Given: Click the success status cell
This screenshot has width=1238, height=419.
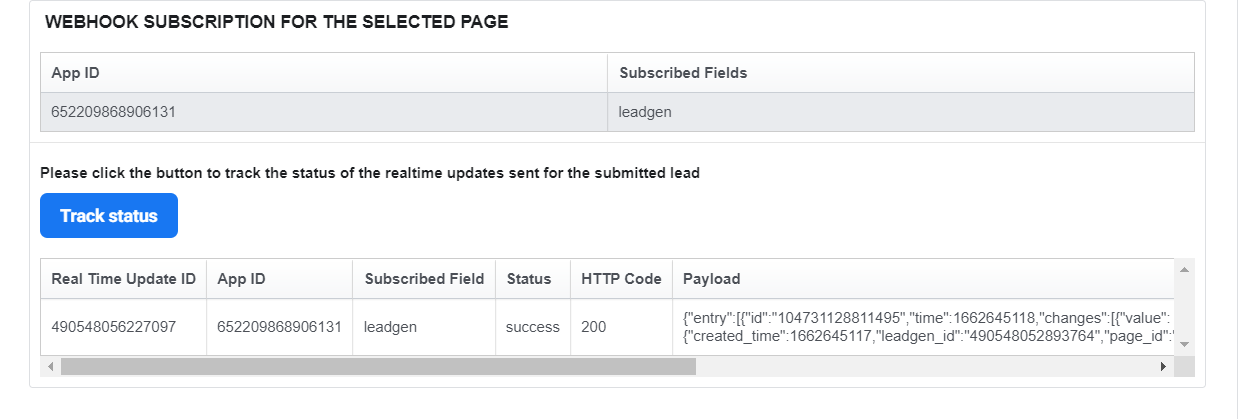Looking at the screenshot, I should coord(533,327).
